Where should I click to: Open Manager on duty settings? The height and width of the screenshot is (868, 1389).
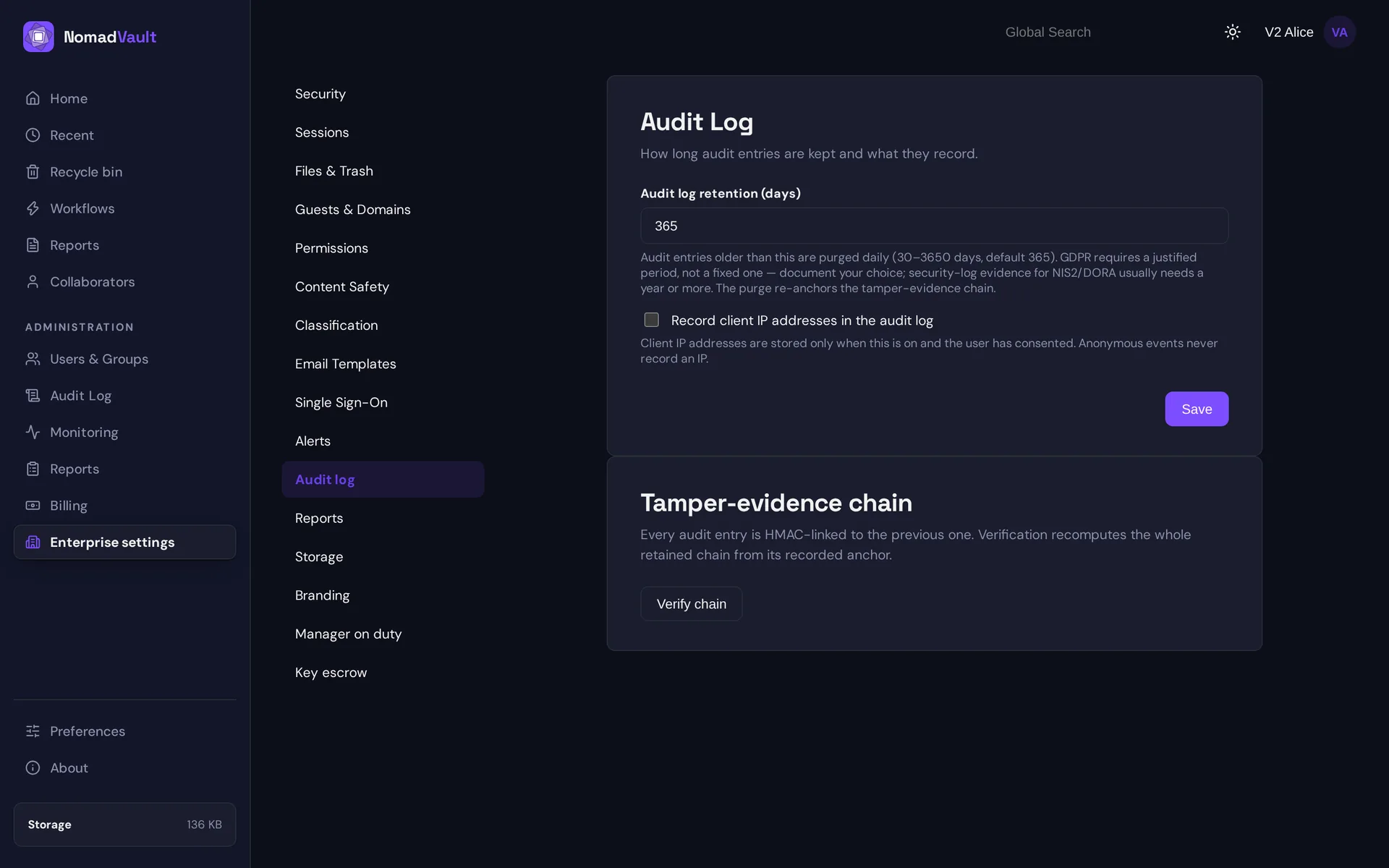point(383,634)
